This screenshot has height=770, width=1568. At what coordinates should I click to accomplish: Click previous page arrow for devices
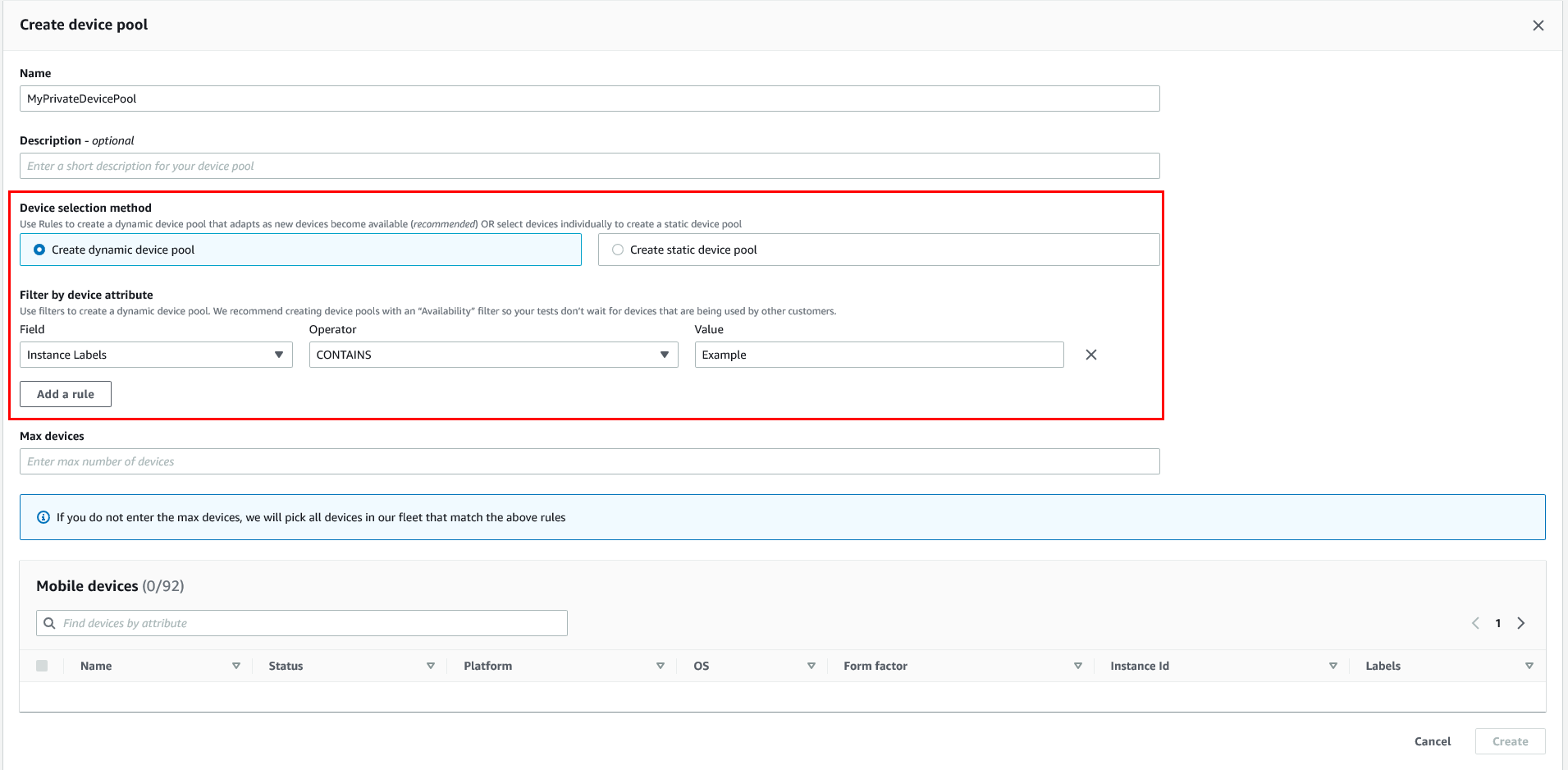tap(1475, 623)
